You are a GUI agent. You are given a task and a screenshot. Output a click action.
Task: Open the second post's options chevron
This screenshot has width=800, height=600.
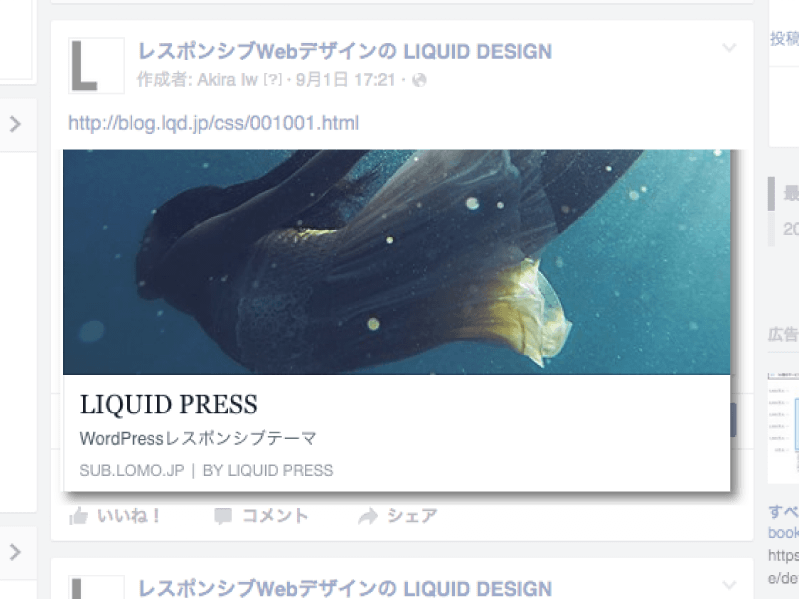(x=729, y=585)
